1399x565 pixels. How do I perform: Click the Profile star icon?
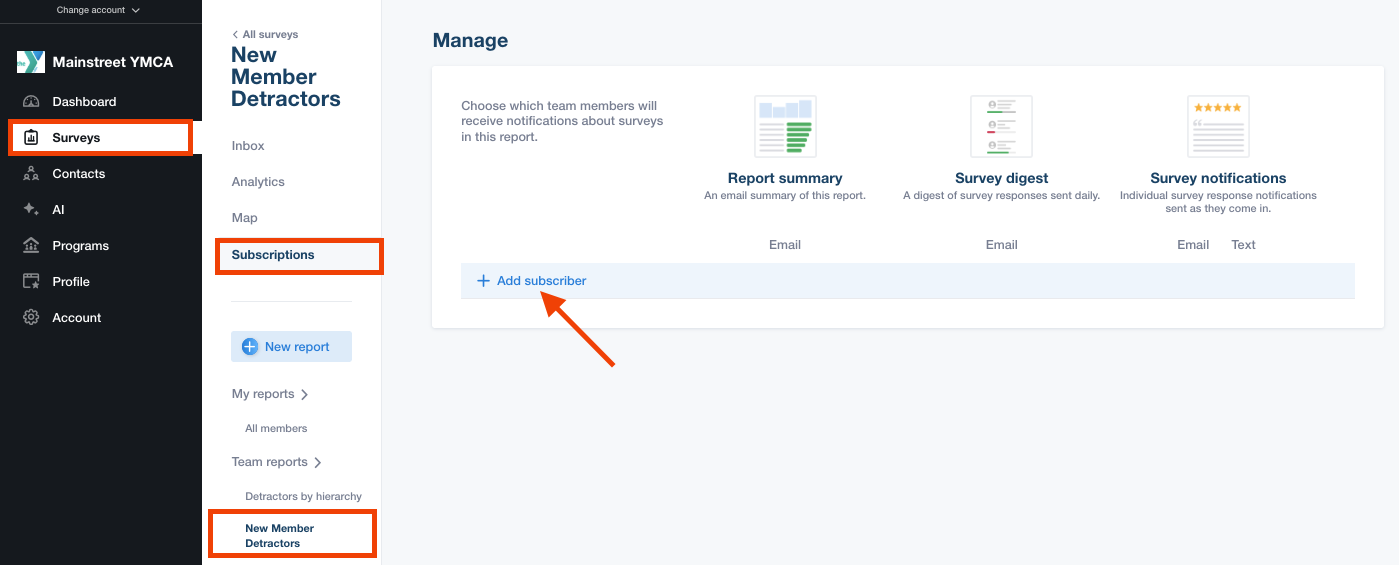click(31, 282)
